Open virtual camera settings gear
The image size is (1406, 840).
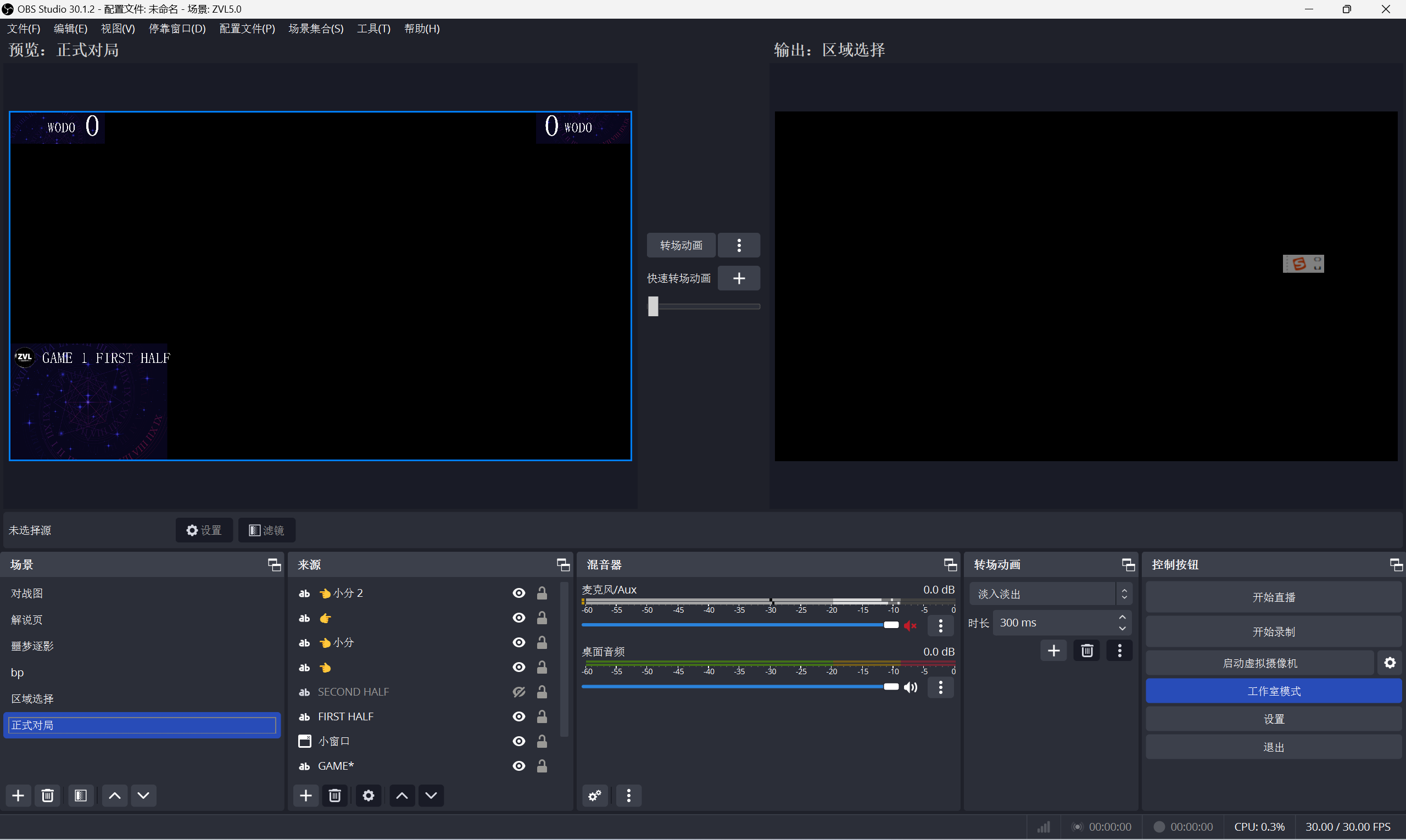1390,662
